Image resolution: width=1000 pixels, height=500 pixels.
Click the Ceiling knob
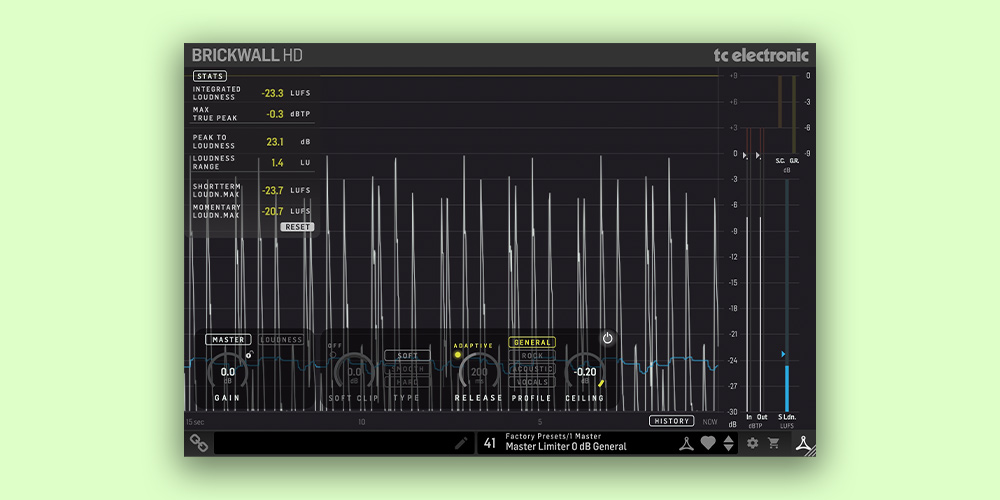pos(585,373)
